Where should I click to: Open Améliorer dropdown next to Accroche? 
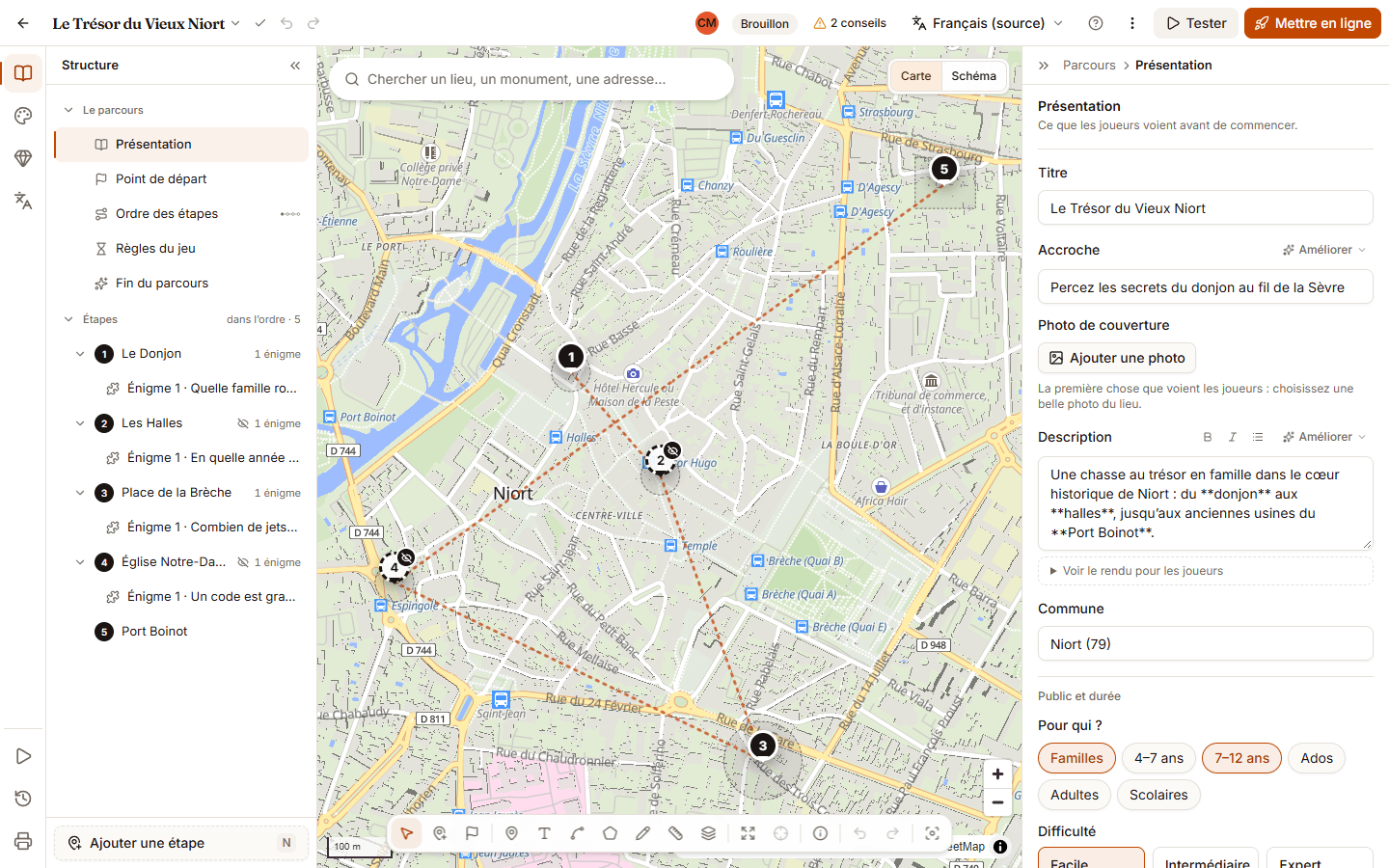click(1324, 250)
